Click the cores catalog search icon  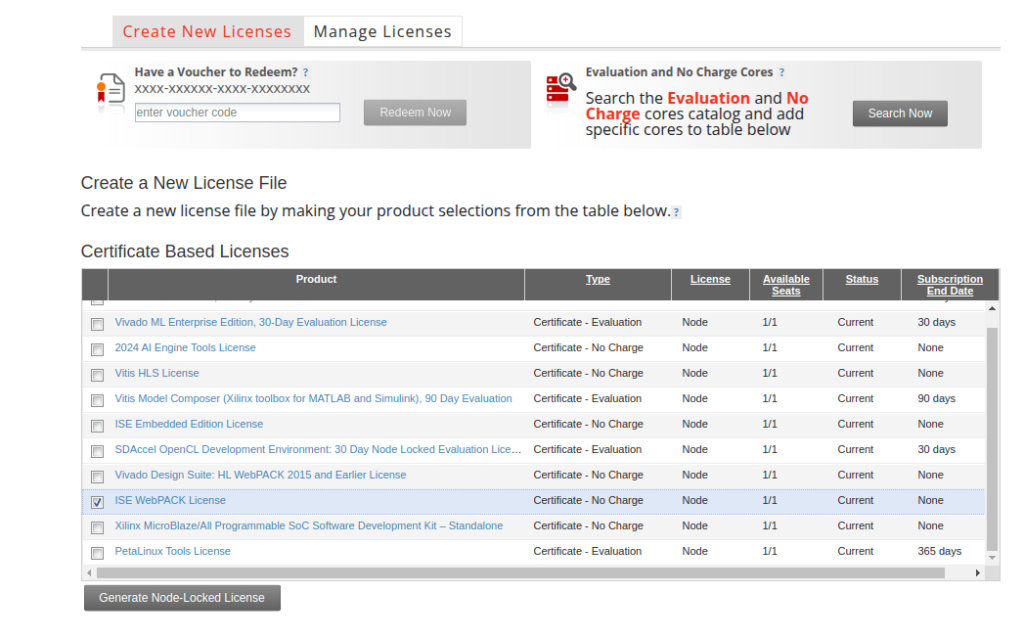pos(561,89)
